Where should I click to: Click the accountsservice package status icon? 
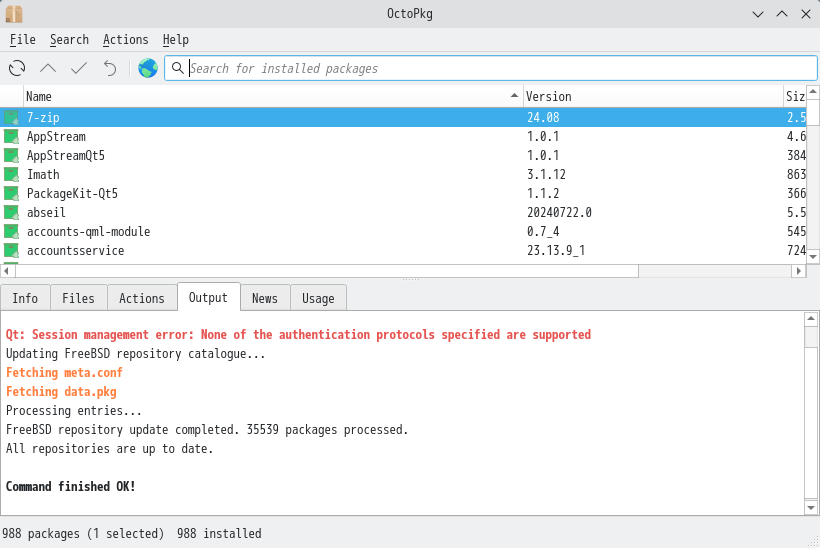(12, 250)
